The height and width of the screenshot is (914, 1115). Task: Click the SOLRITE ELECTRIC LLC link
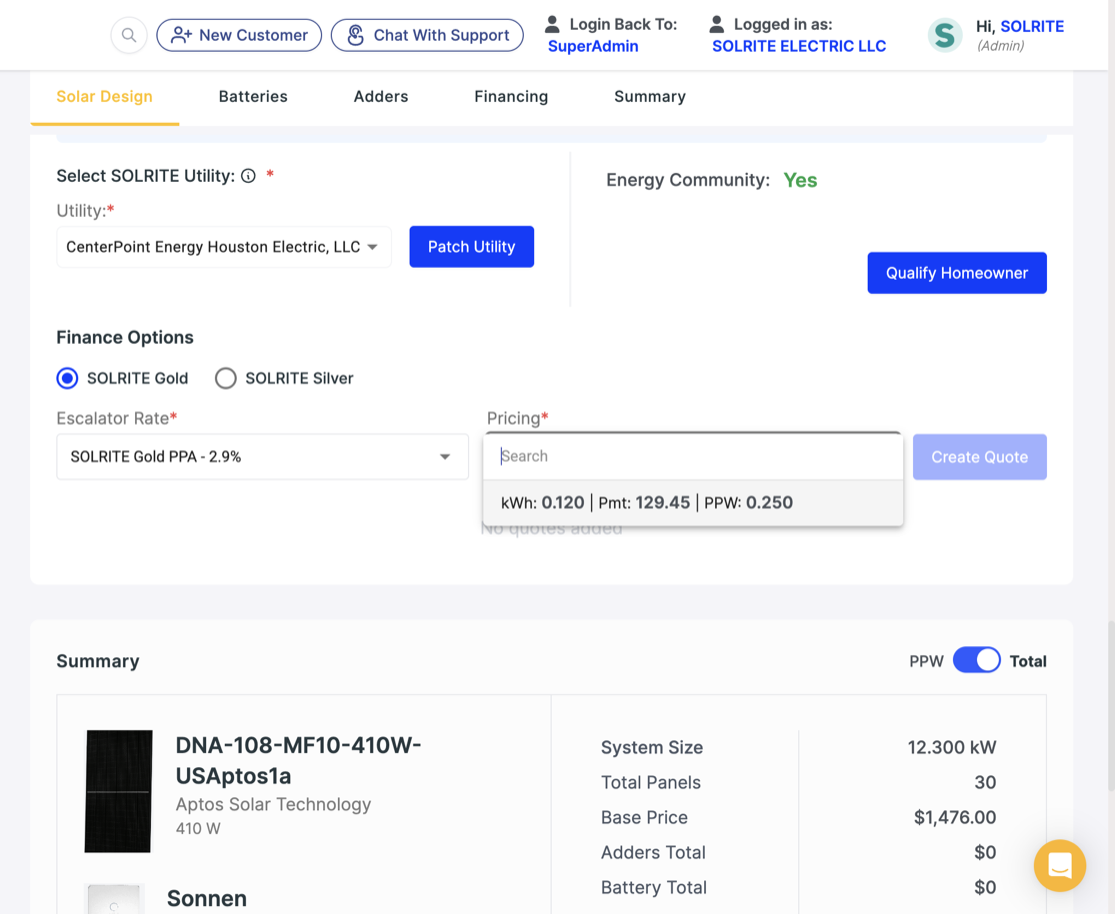point(799,46)
